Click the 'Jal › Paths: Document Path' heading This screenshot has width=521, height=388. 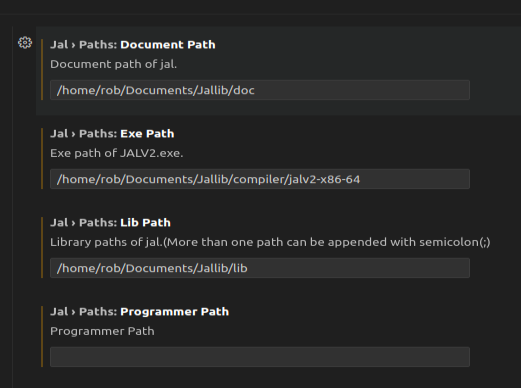click(133, 45)
